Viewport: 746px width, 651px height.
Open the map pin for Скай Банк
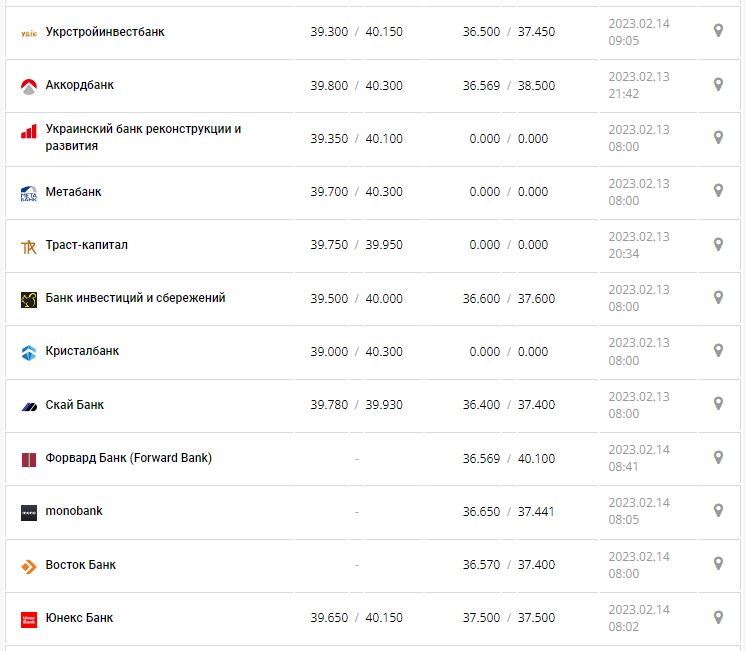718,404
